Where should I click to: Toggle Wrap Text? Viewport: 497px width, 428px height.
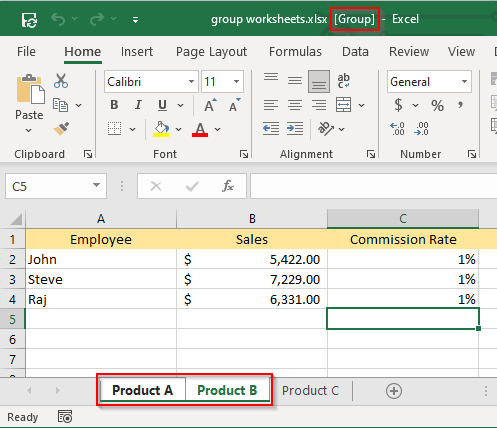coord(343,81)
